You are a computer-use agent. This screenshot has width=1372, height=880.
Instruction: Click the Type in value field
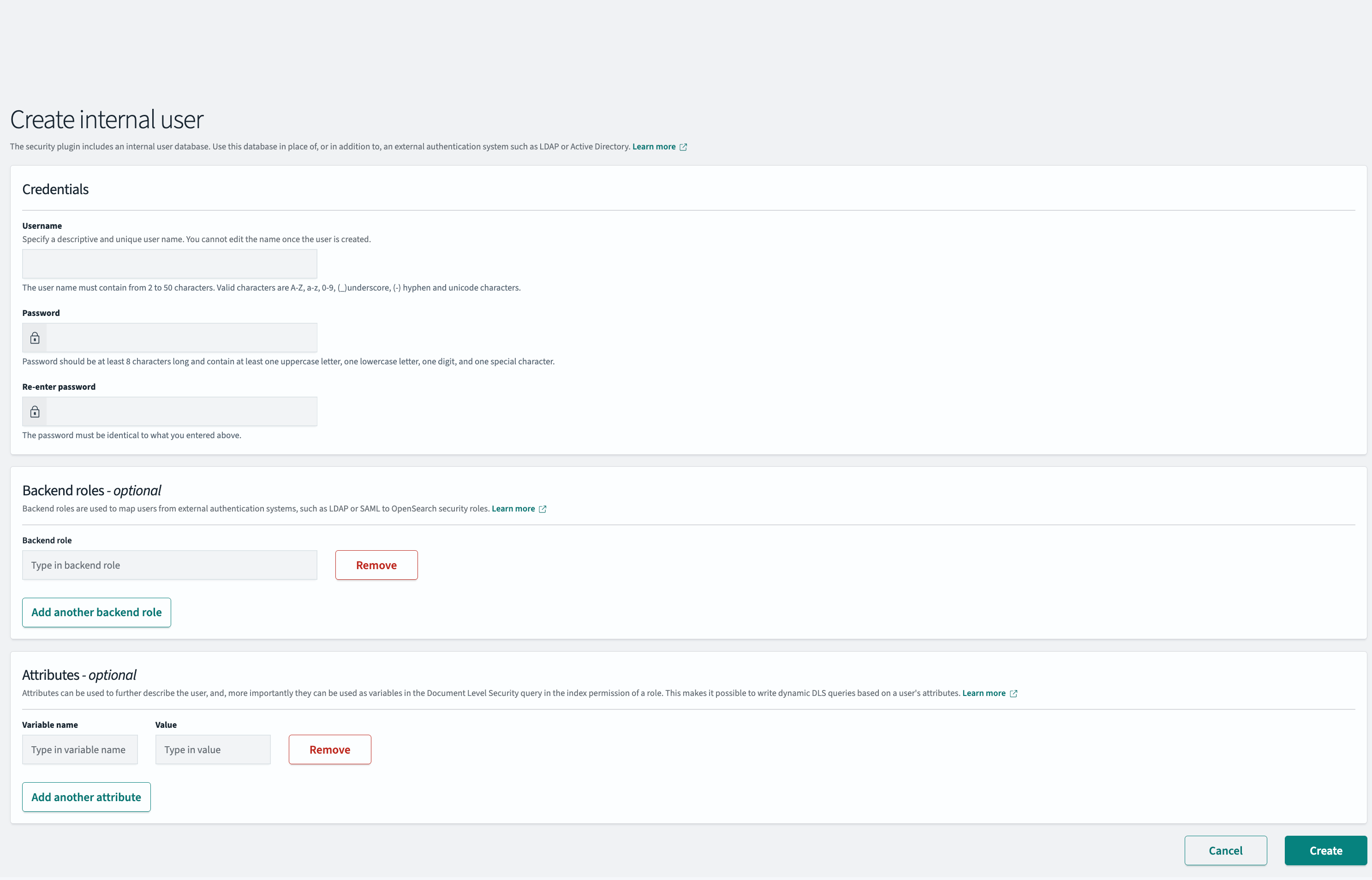click(213, 749)
